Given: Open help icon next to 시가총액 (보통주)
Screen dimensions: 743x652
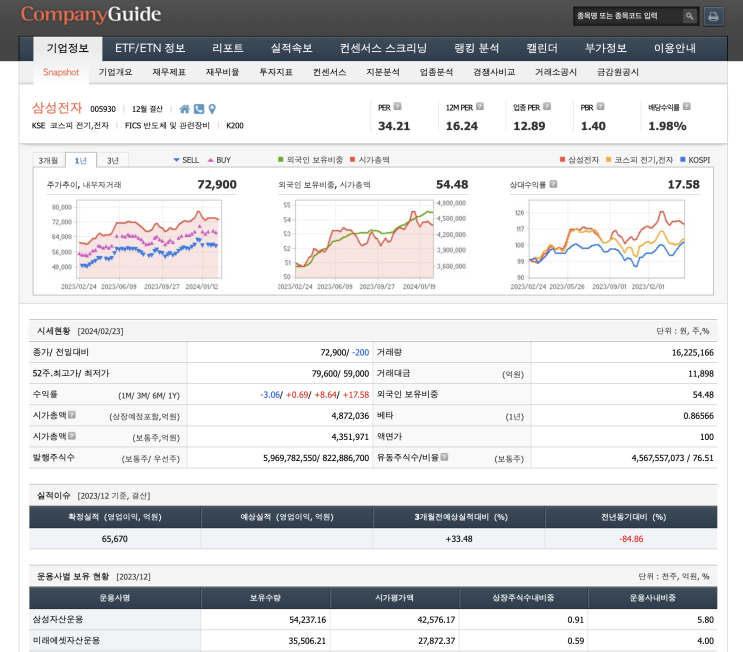Looking at the screenshot, I should tap(72, 435).
